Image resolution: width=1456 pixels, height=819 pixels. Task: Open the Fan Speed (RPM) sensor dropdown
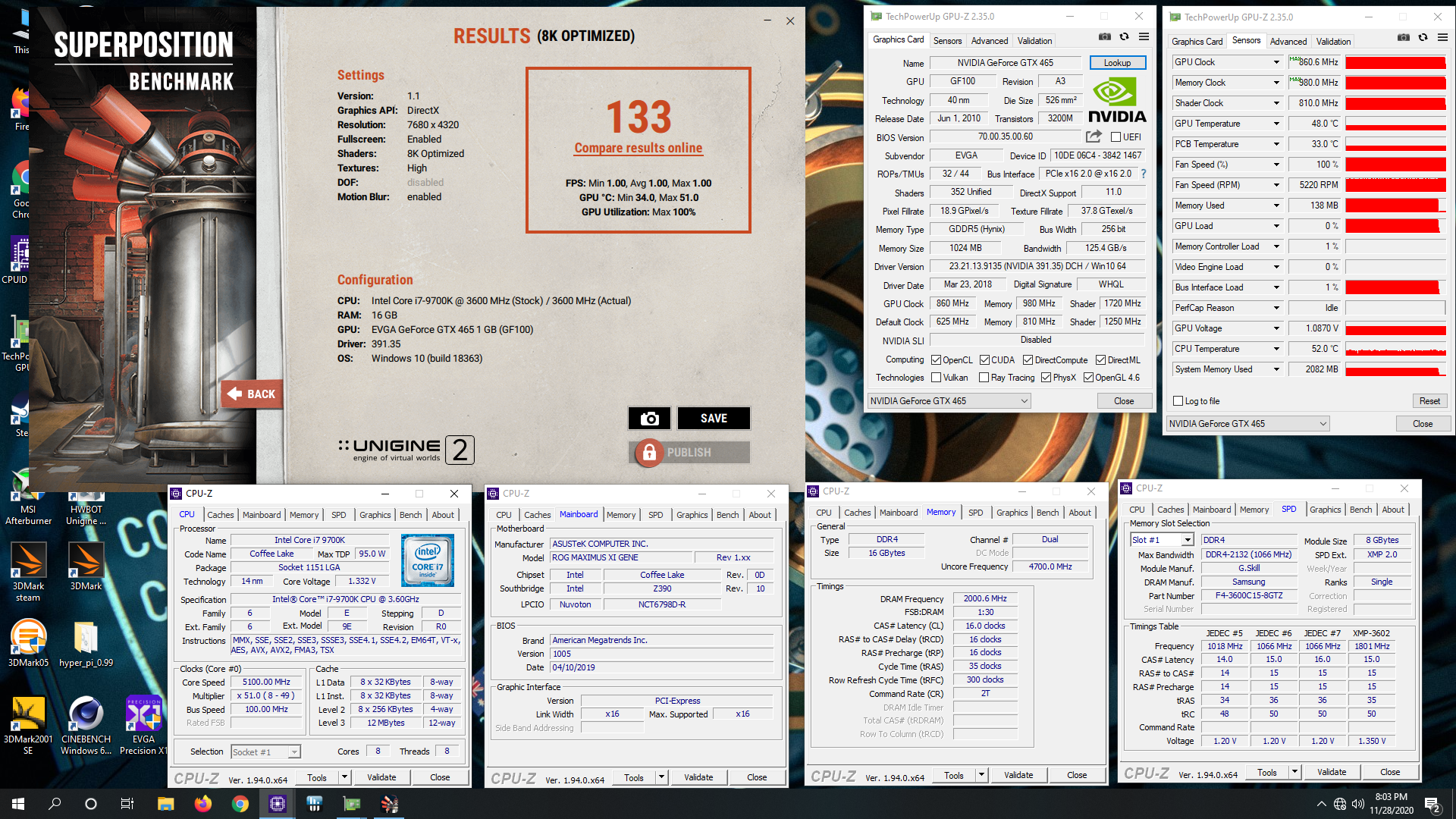[x=1276, y=185]
